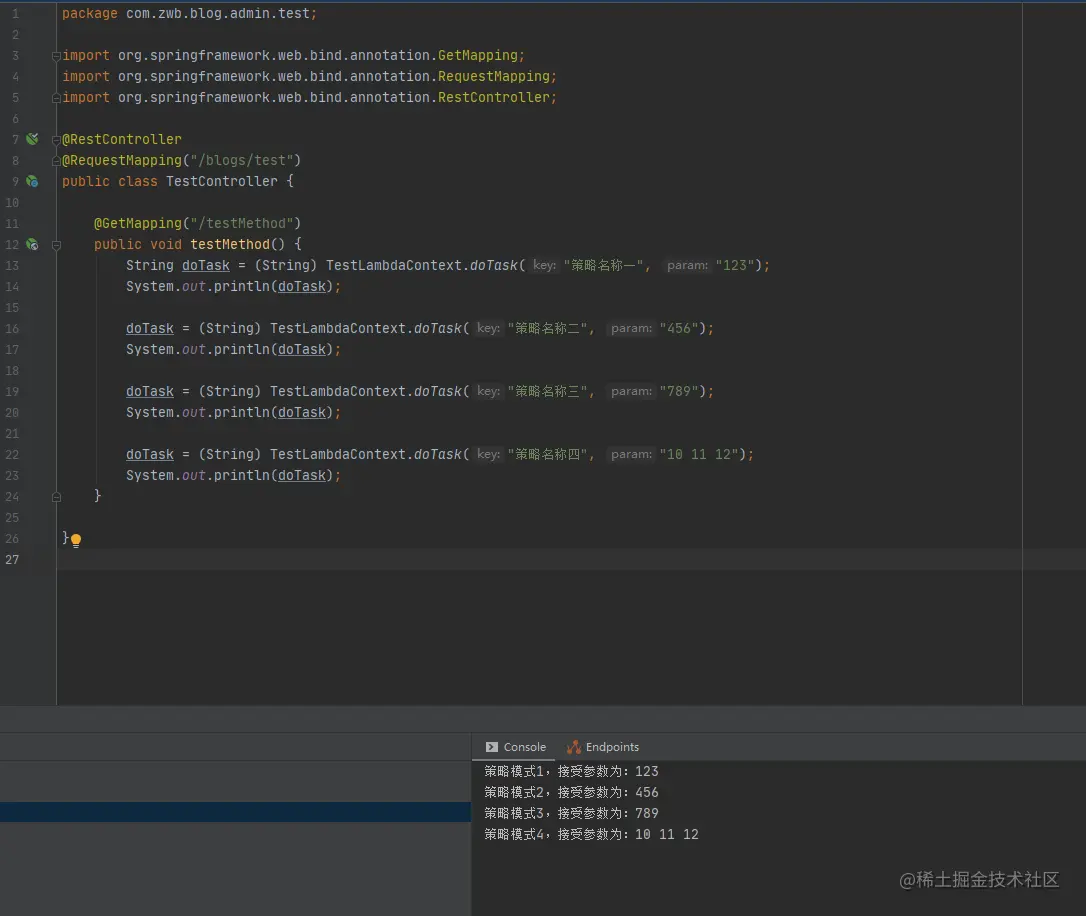Viewport: 1086px width, 916px height.
Task: Click the "456" param string literal
Action: (679, 329)
